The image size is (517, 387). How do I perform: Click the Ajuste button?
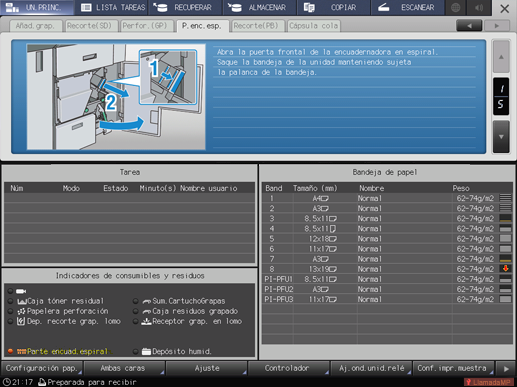(x=206, y=368)
